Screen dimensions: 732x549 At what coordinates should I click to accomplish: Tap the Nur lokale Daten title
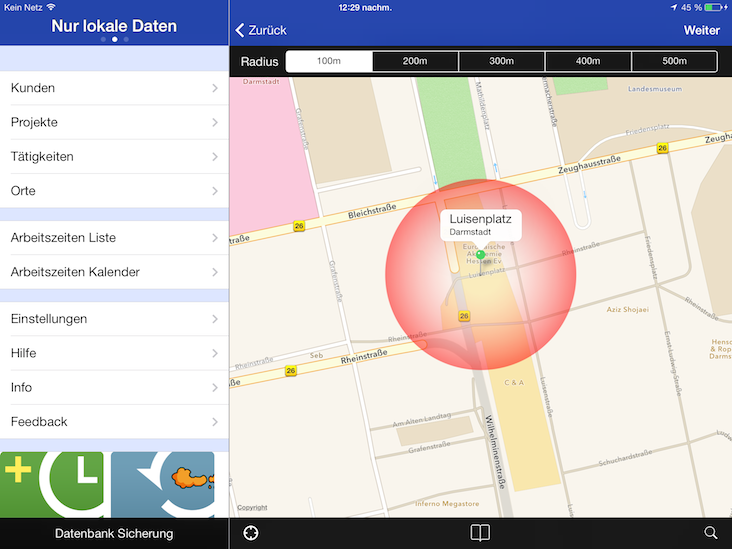(114, 26)
